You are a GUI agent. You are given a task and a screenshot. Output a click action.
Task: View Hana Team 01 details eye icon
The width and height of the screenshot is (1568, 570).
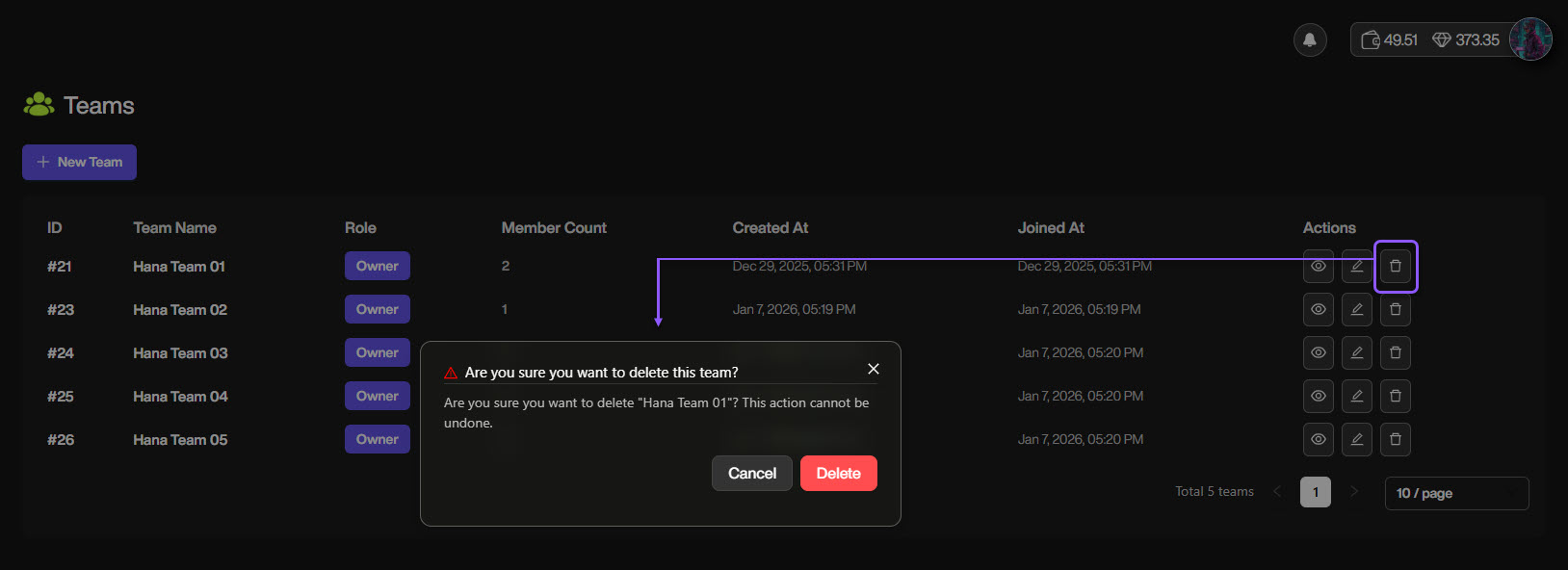[x=1319, y=266]
